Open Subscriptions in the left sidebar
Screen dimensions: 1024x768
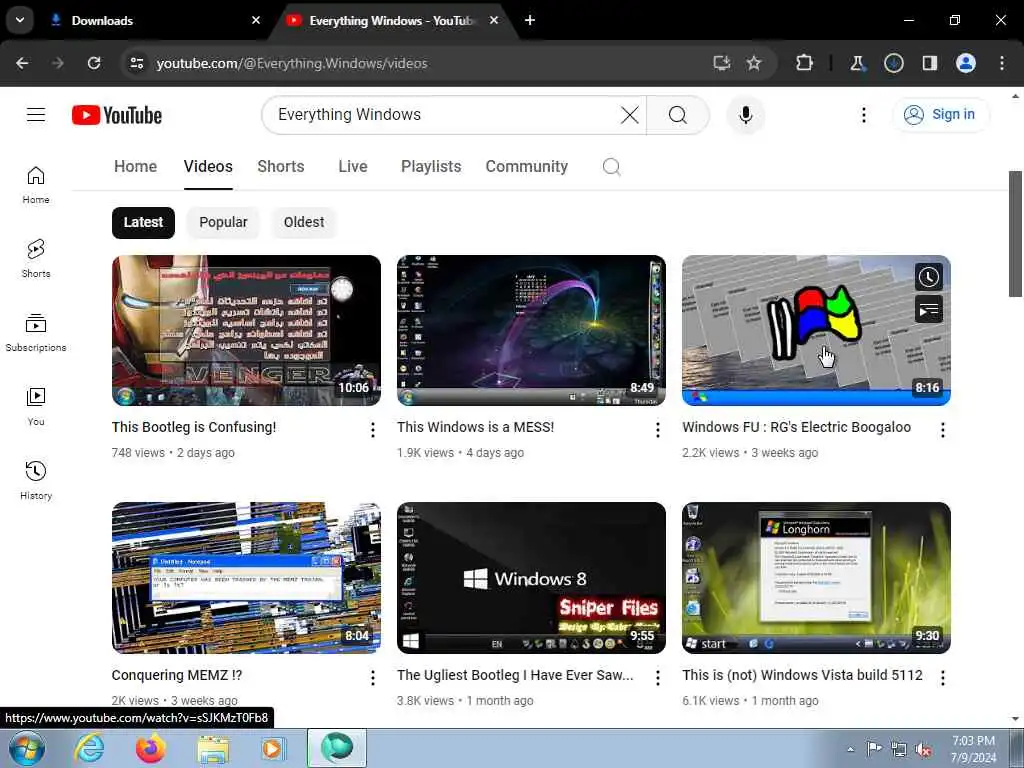36,332
